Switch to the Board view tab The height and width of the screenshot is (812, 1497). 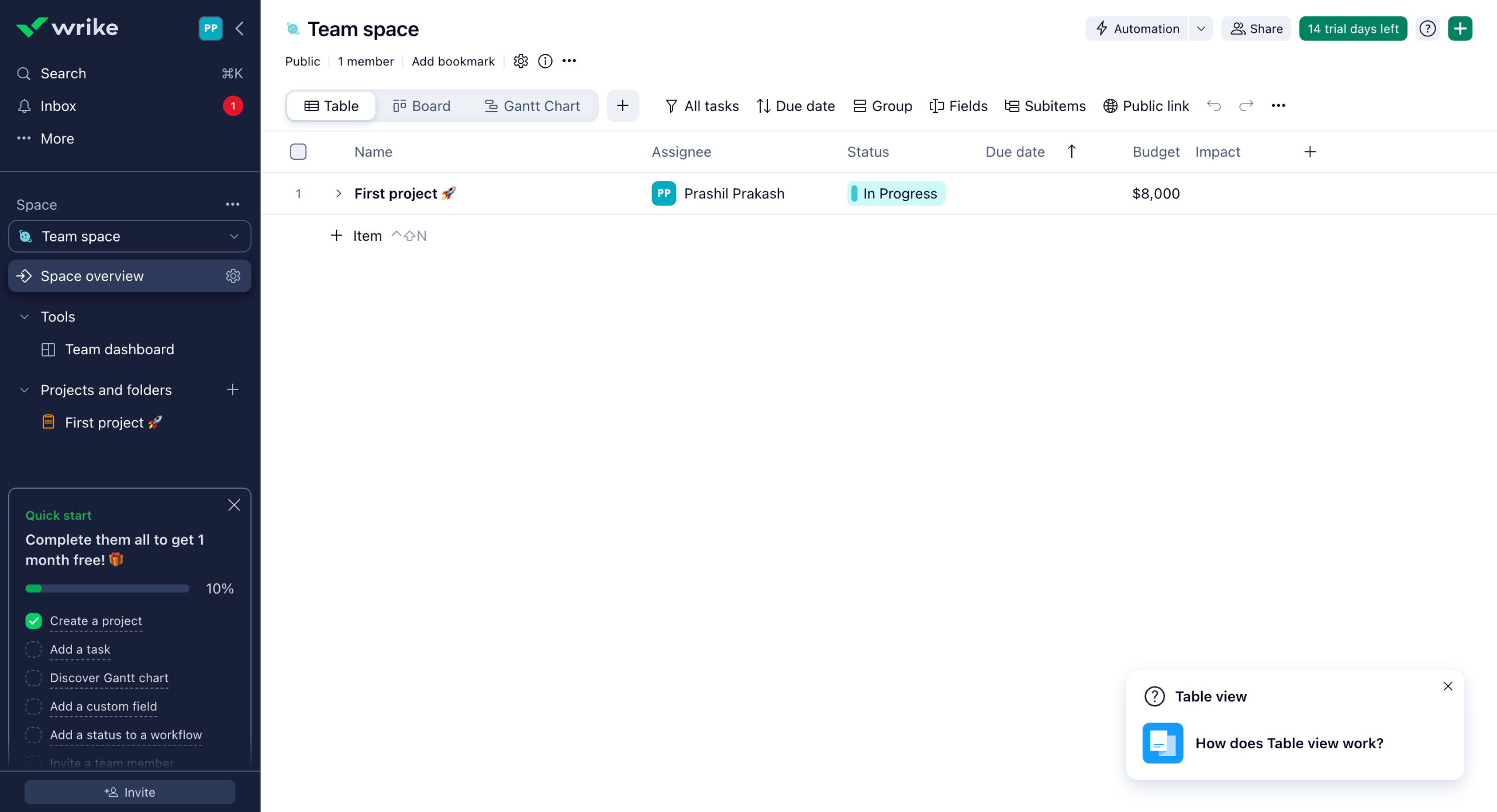pyautogui.click(x=422, y=106)
